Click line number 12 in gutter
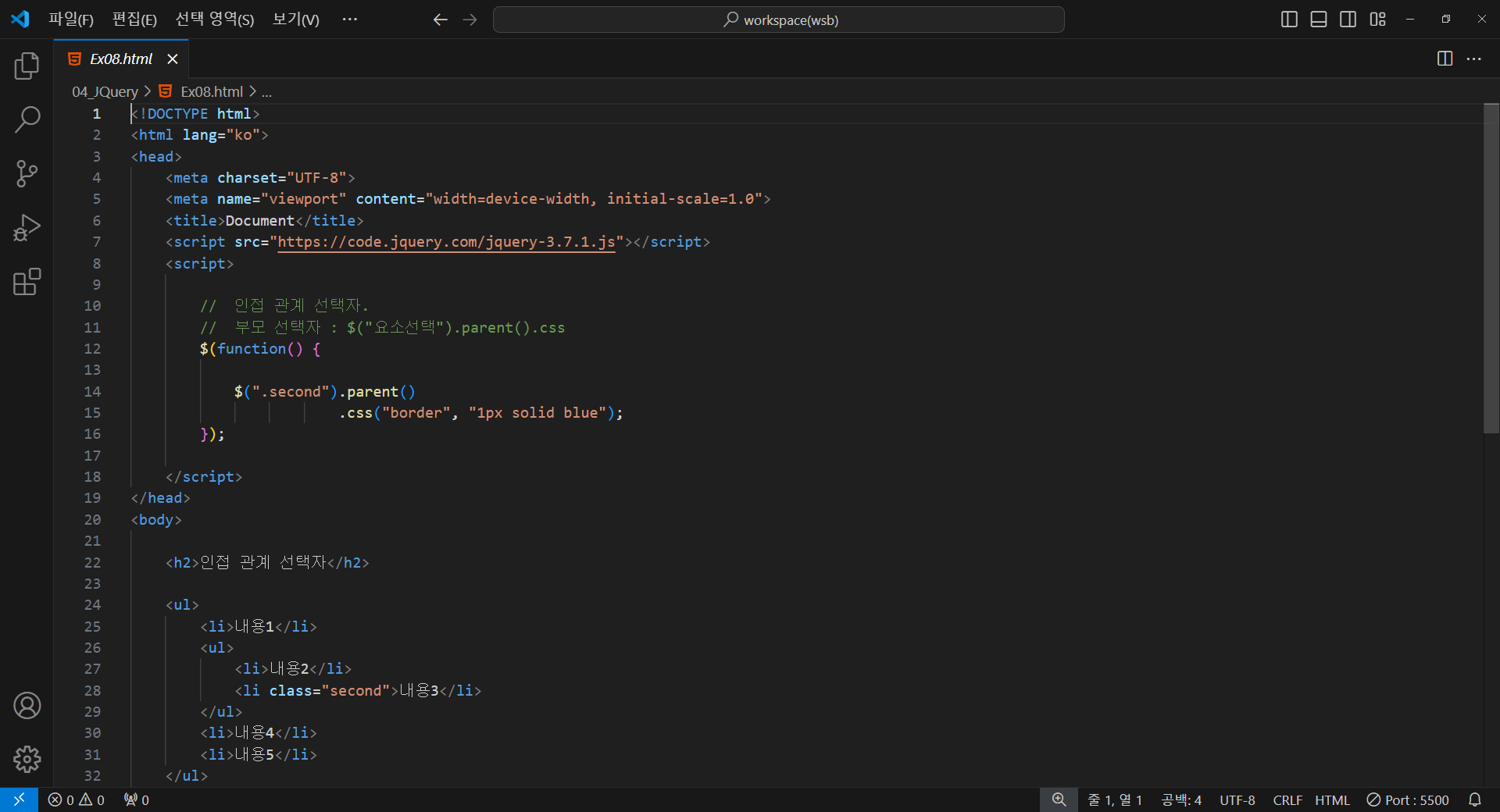Screen dimensions: 1500x812 (x=92, y=349)
